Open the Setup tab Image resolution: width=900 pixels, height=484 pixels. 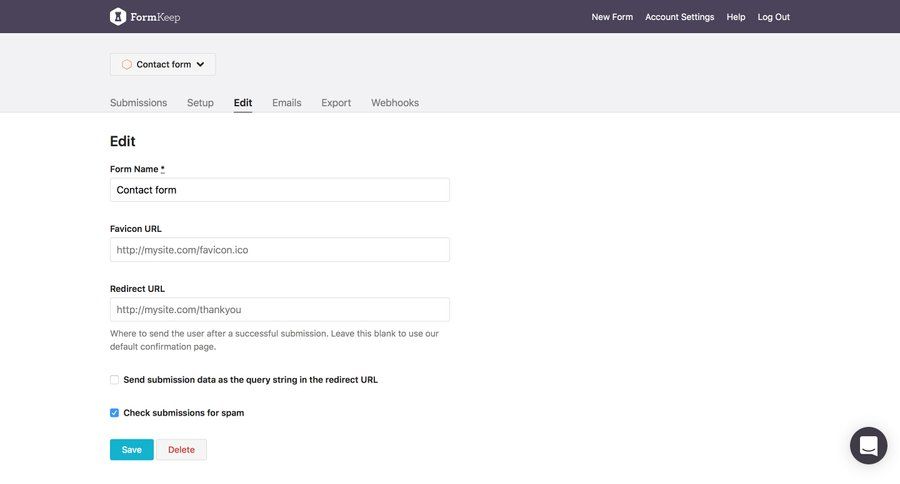200,103
